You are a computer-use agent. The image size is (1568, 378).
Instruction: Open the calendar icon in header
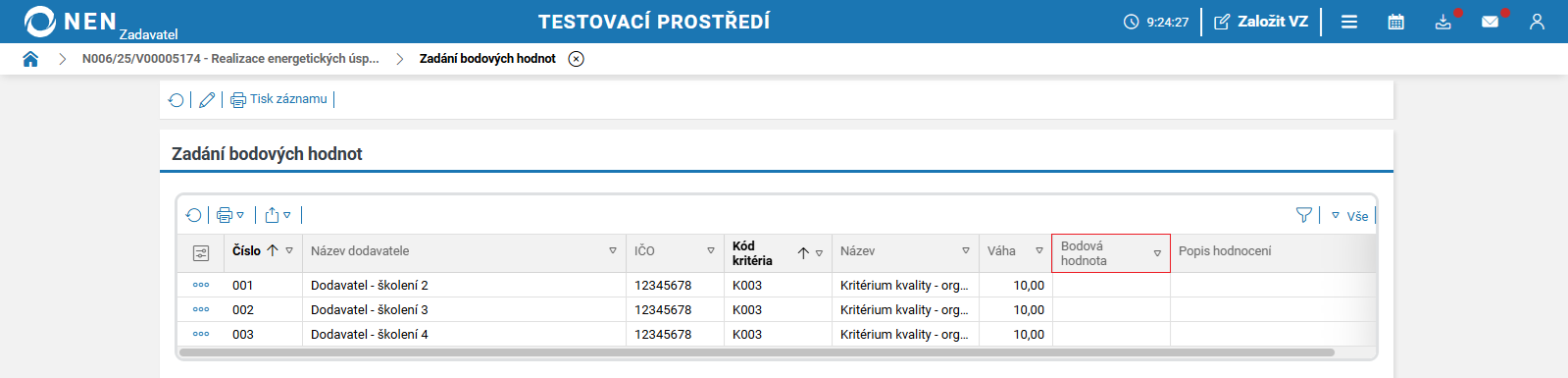click(x=1396, y=22)
